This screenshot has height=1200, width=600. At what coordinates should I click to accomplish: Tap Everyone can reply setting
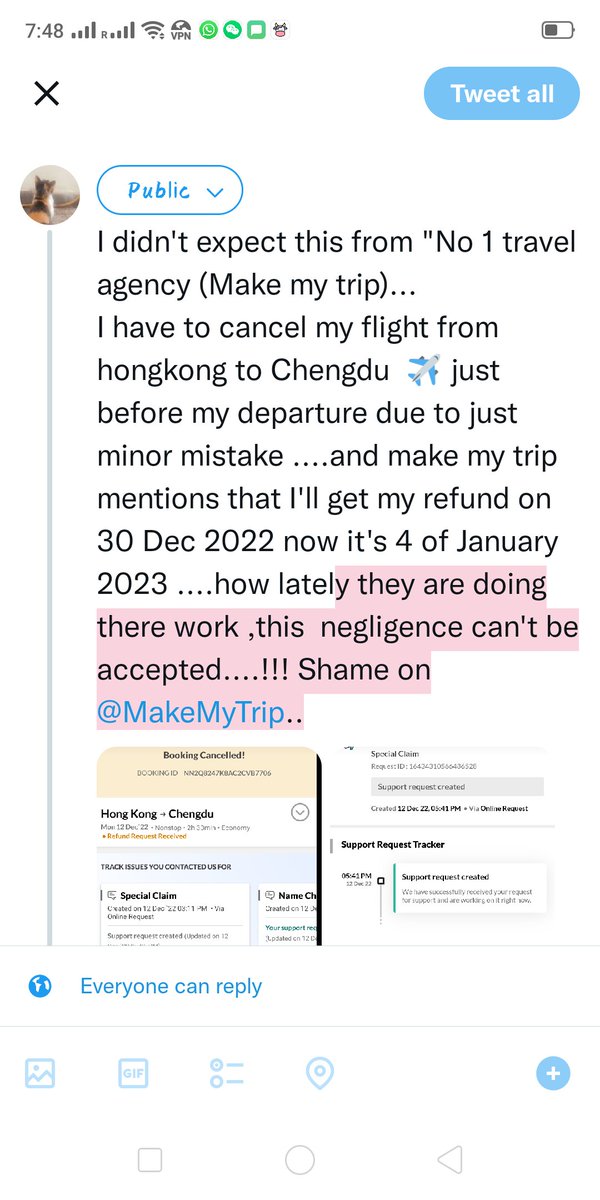[171, 986]
